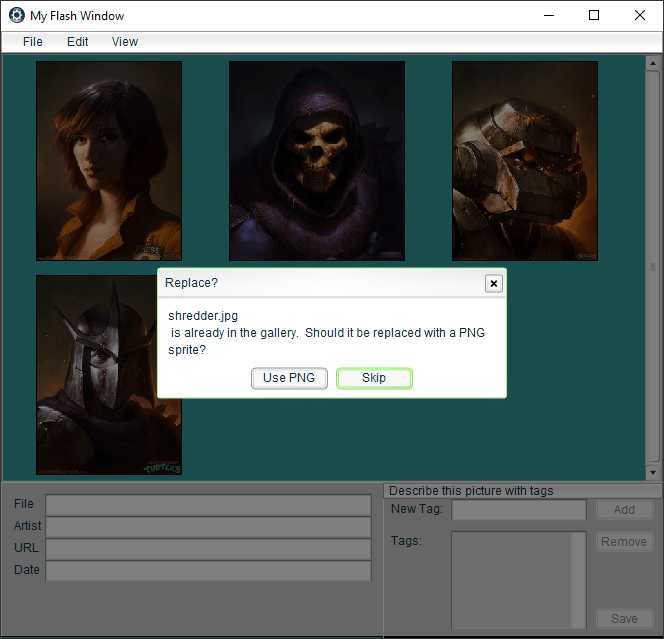Open the File menu
This screenshot has height=639, width=664.
point(33,42)
